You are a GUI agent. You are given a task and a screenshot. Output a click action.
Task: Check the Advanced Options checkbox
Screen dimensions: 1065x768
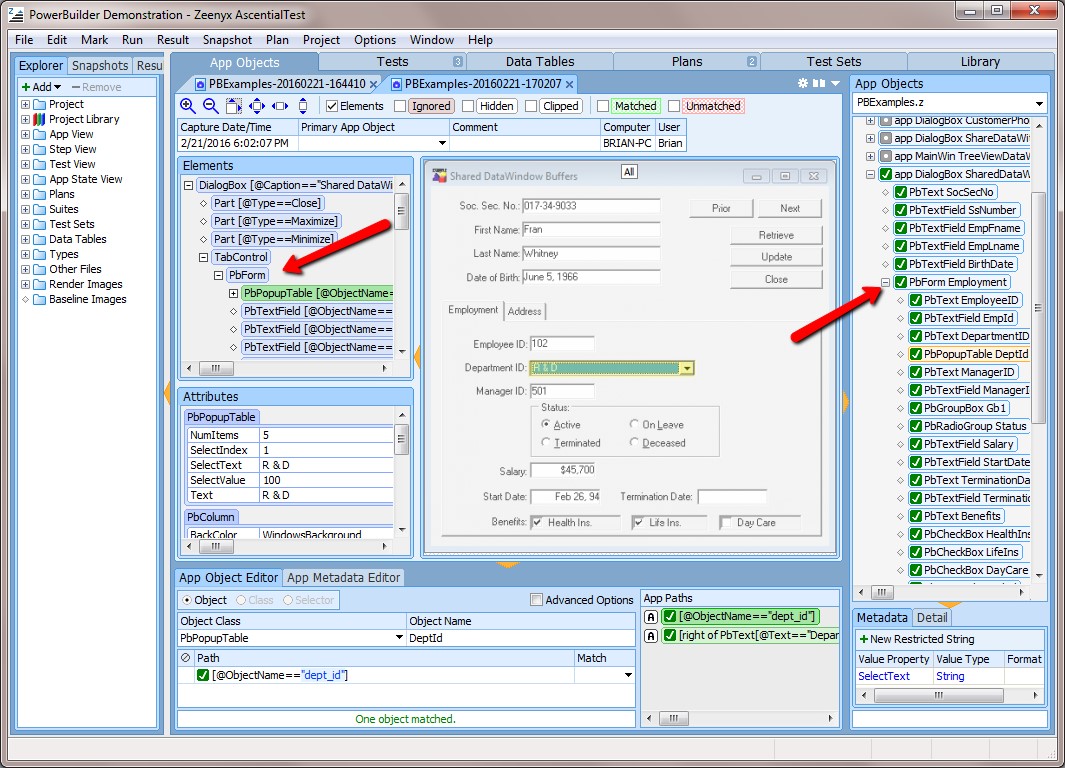click(537, 600)
